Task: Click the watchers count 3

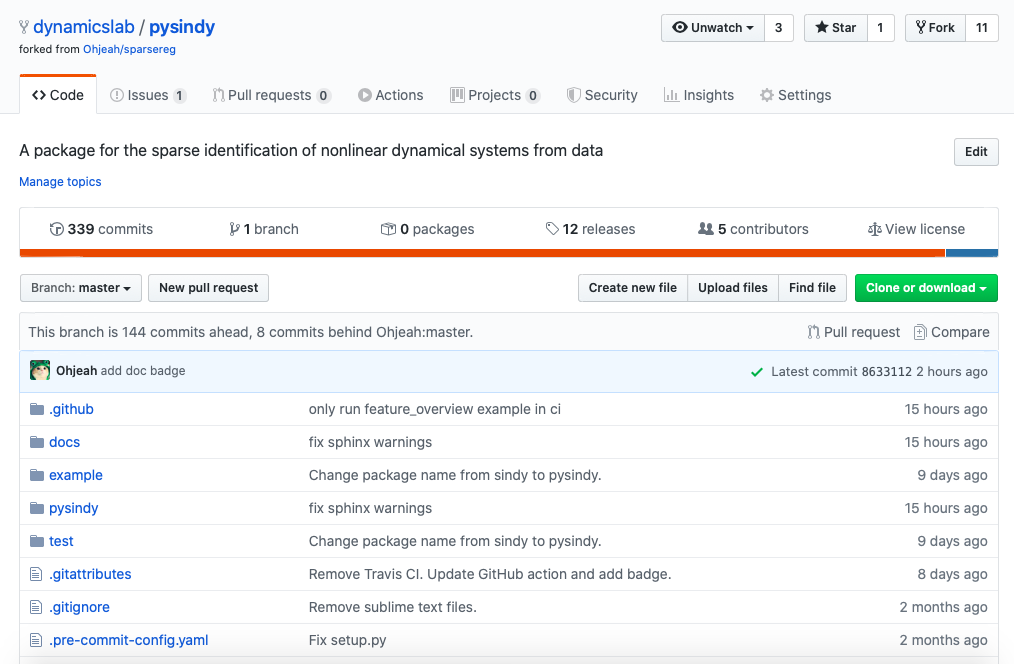Action: pos(779,28)
